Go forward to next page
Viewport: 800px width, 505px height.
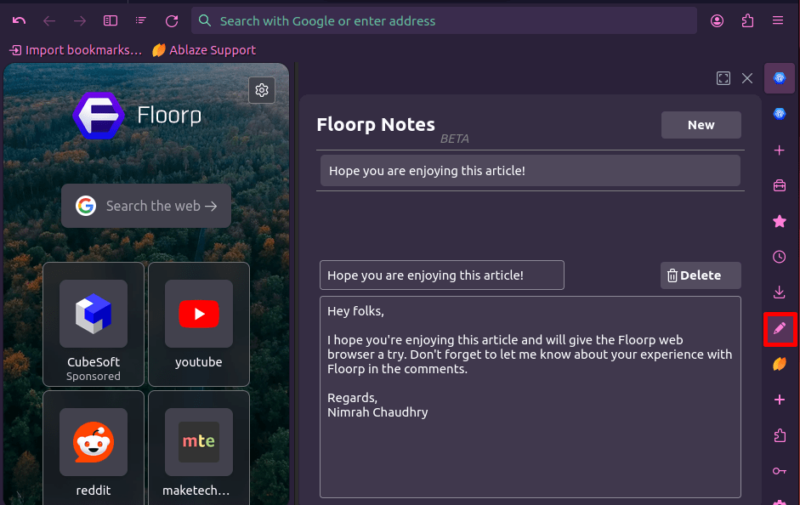click(80, 21)
